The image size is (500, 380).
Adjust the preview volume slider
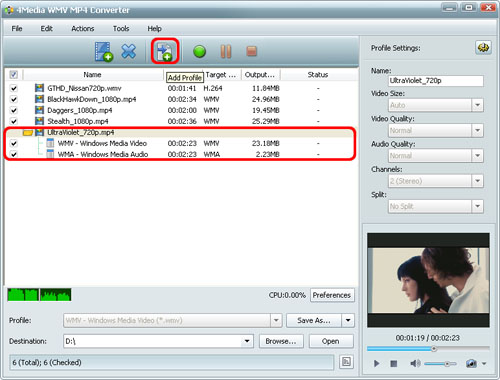tap(441, 364)
